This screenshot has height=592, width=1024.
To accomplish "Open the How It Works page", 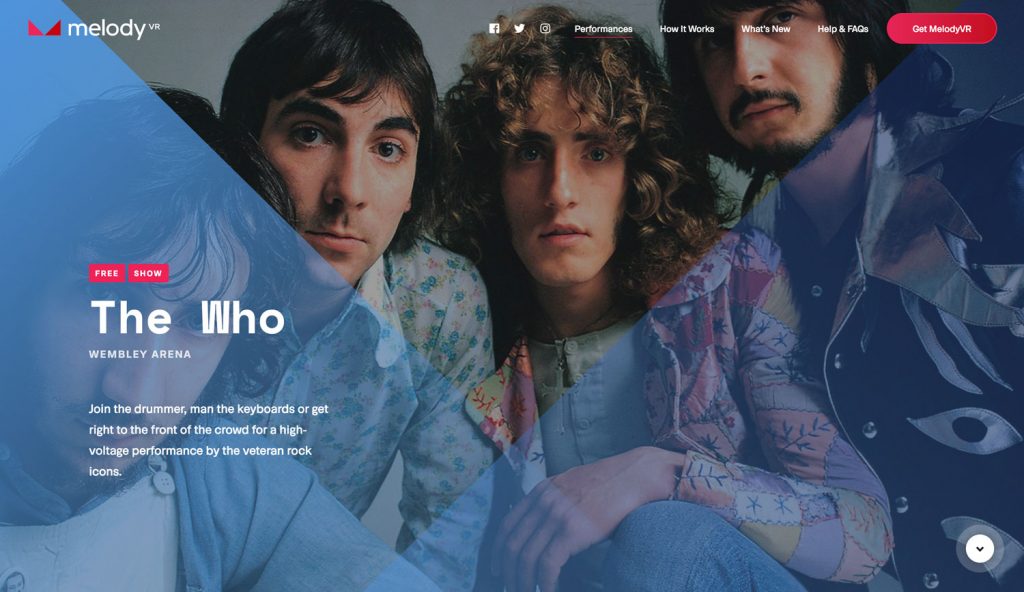I will tap(686, 29).
